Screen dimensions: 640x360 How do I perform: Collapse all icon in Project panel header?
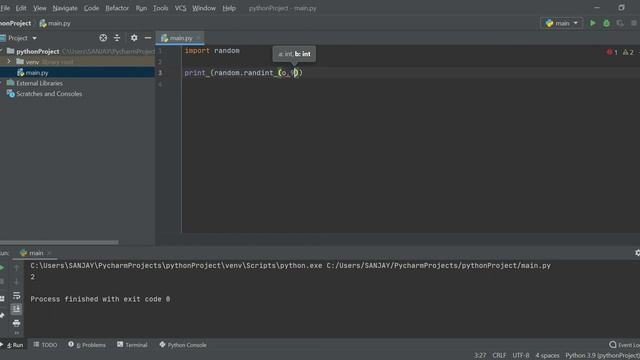pyautogui.click(x=117, y=38)
